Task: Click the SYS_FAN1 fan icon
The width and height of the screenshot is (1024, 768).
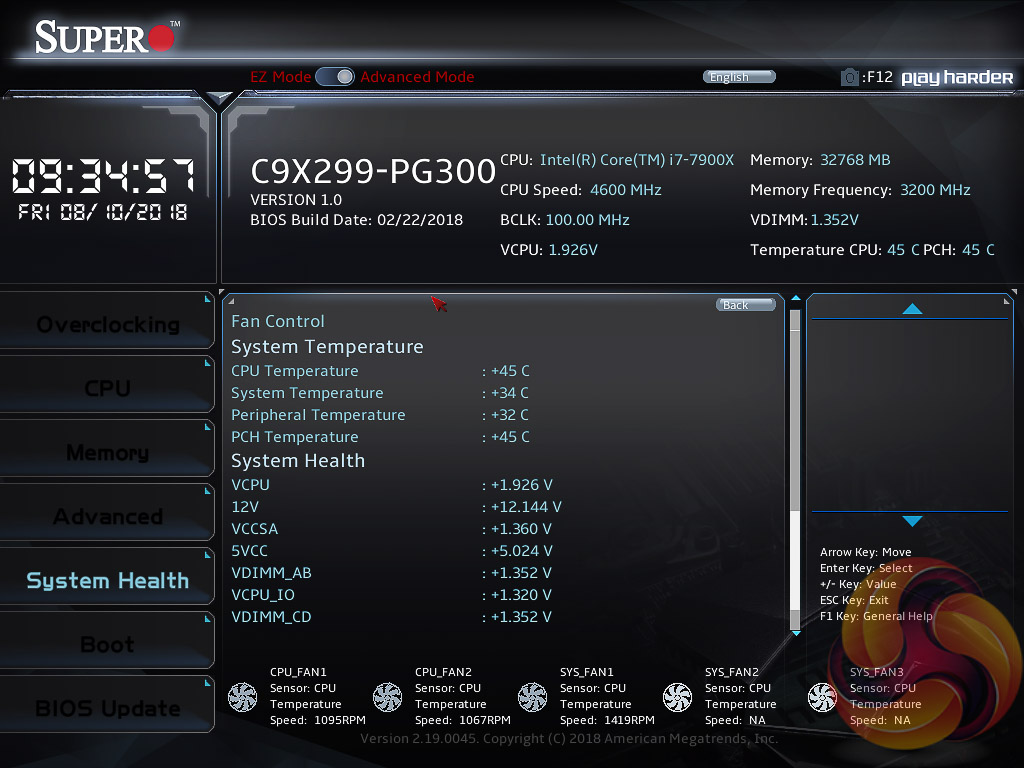Action: (532, 697)
